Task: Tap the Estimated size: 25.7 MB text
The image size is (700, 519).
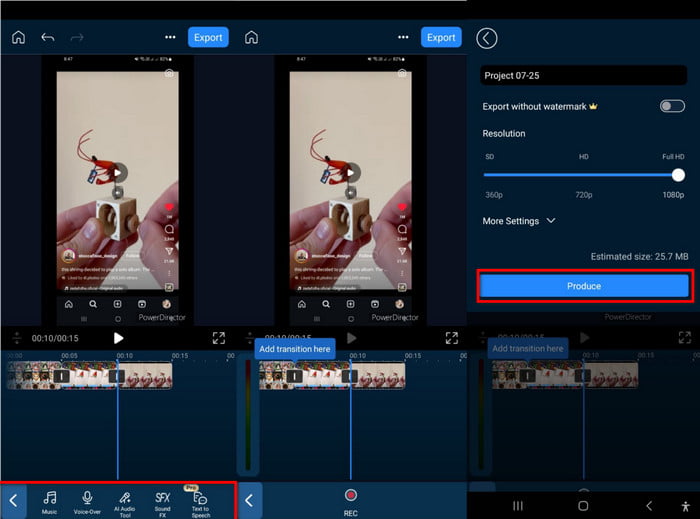Action: coord(639,257)
